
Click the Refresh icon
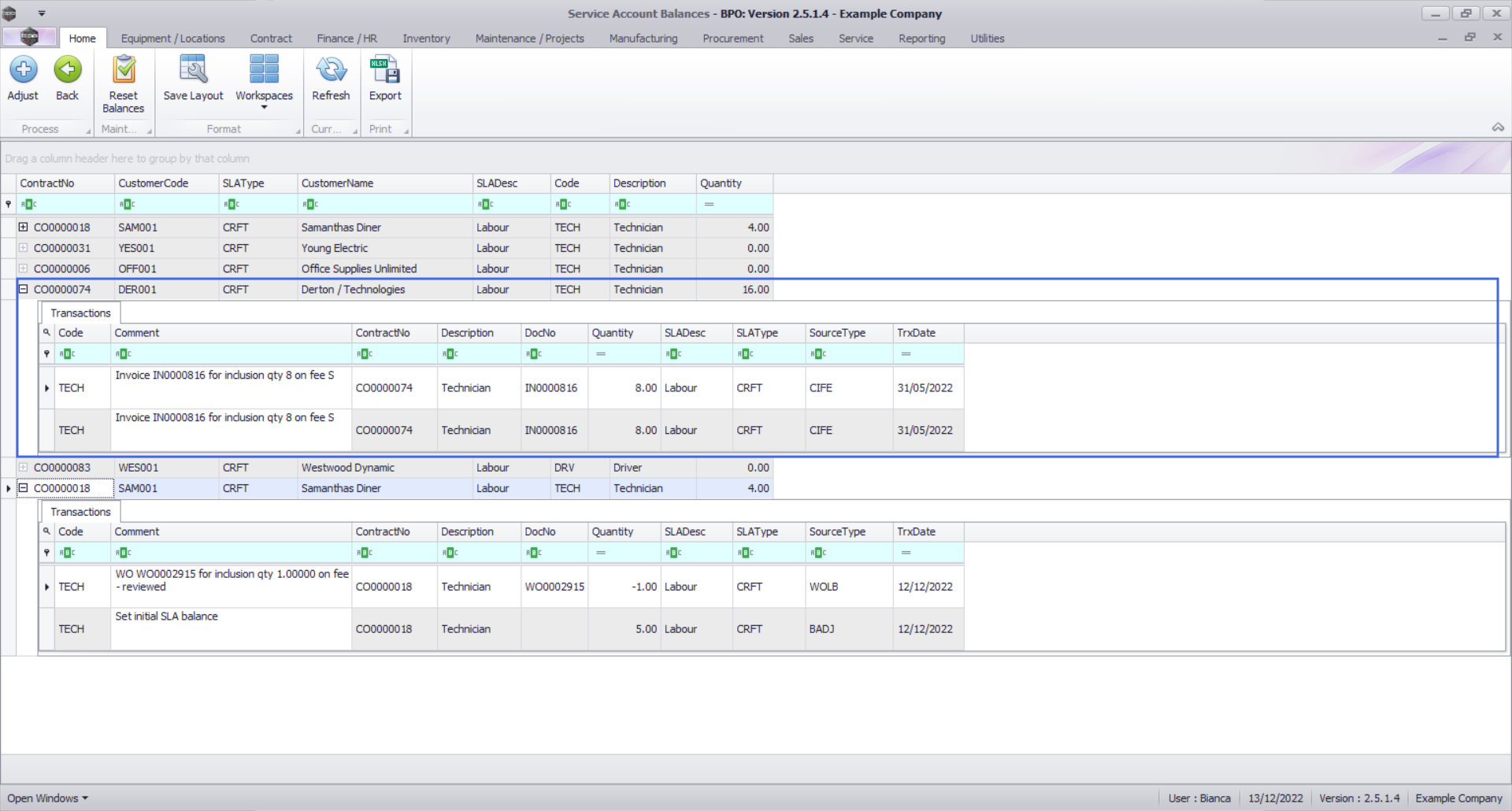coord(331,71)
